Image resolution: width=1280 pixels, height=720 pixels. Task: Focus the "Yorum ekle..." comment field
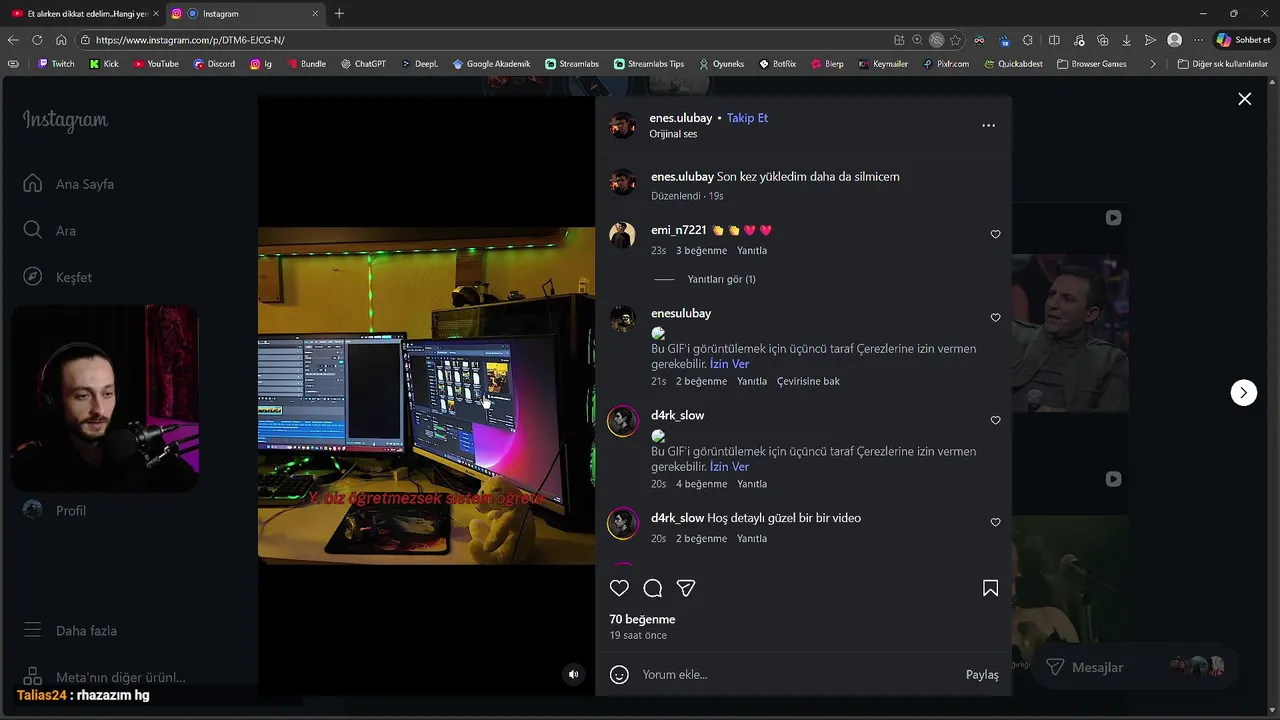point(800,675)
